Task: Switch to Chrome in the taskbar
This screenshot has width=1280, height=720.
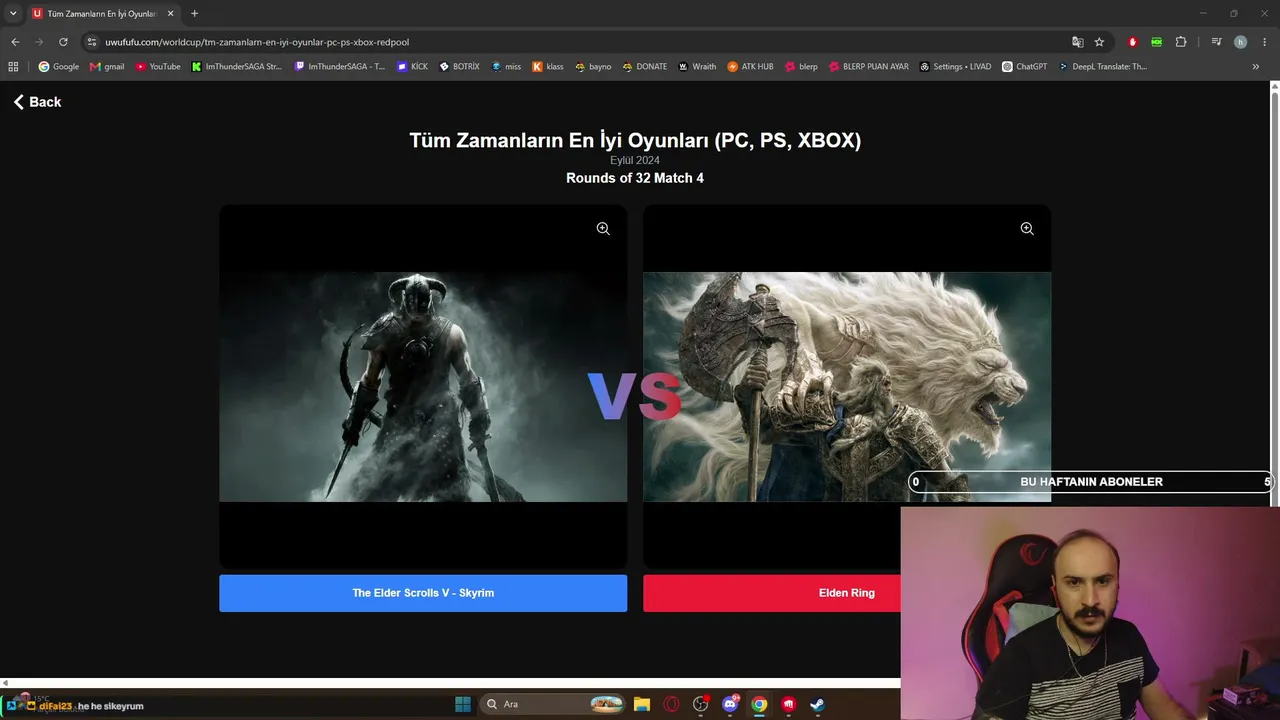Action: coord(759,704)
